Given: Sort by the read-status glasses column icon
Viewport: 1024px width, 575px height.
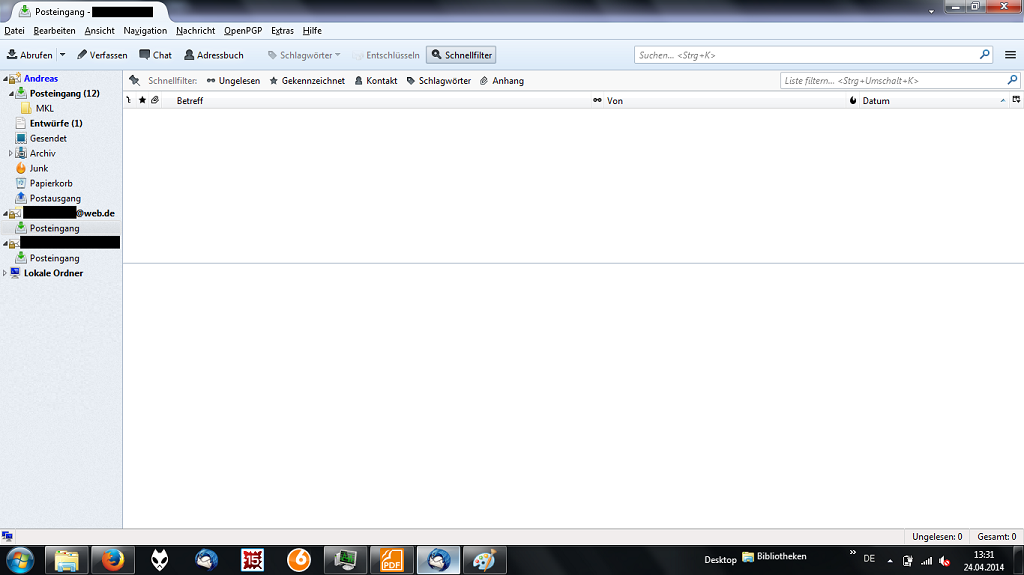Looking at the screenshot, I should click(x=597, y=100).
